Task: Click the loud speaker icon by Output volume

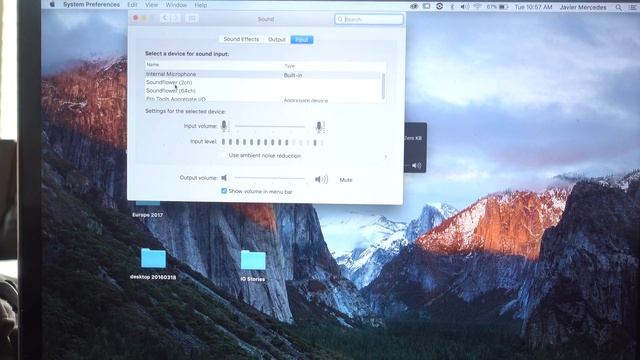Action: (321, 179)
